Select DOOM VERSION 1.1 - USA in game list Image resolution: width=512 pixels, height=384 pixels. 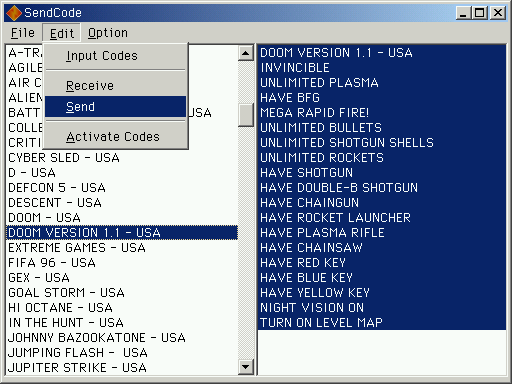(122, 233)
